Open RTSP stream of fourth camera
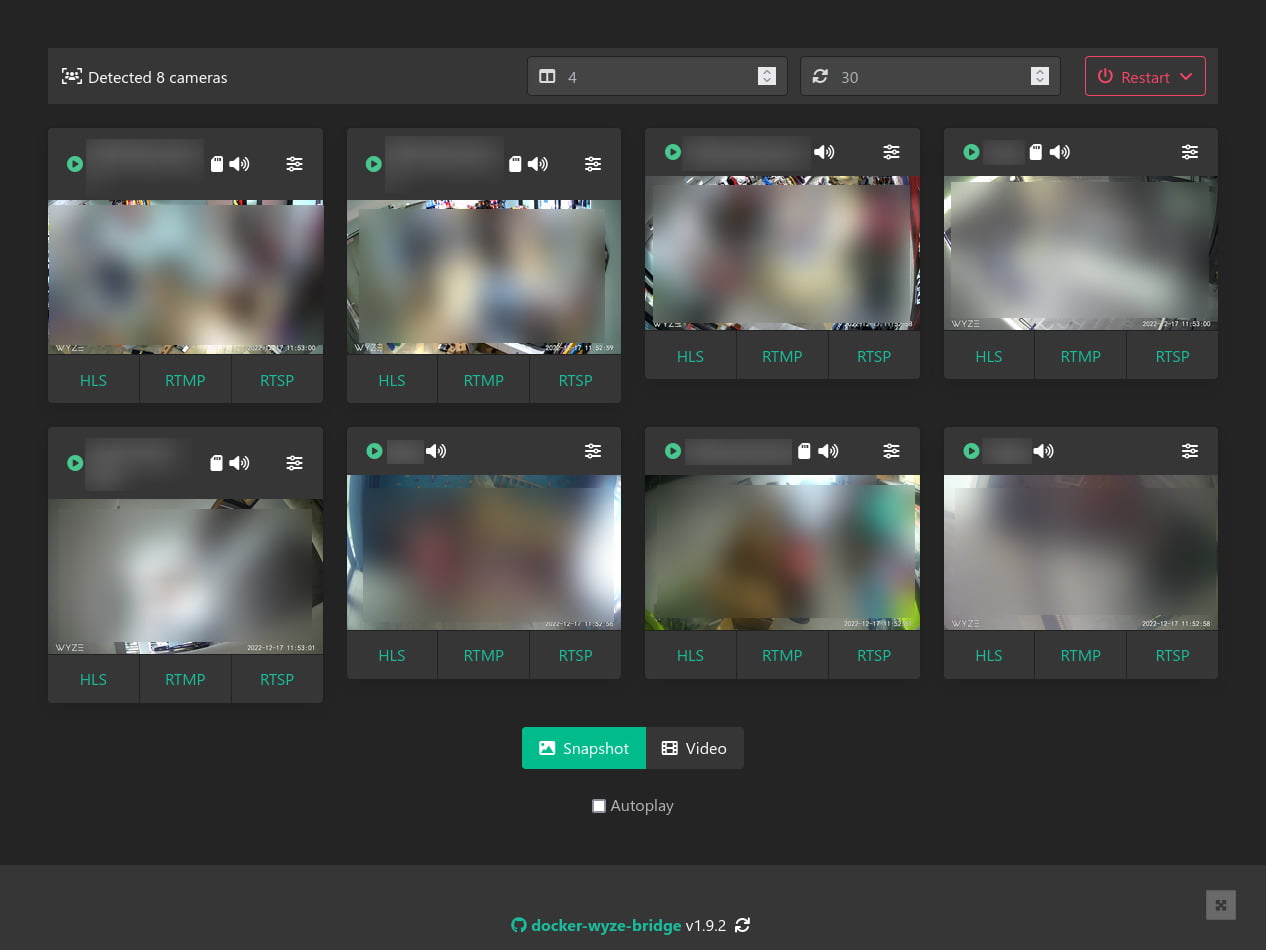 point(1172,356)
